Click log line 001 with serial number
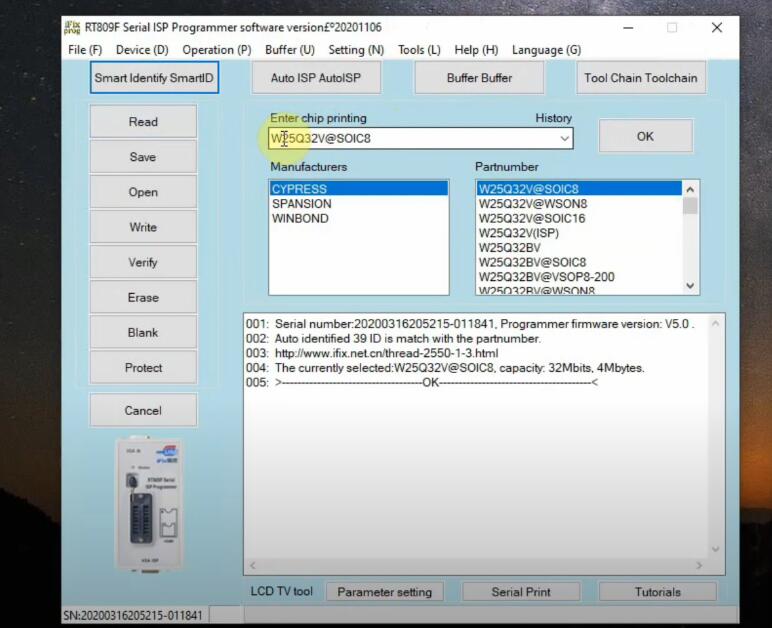772x628 pixels. [x=470, y=324]
